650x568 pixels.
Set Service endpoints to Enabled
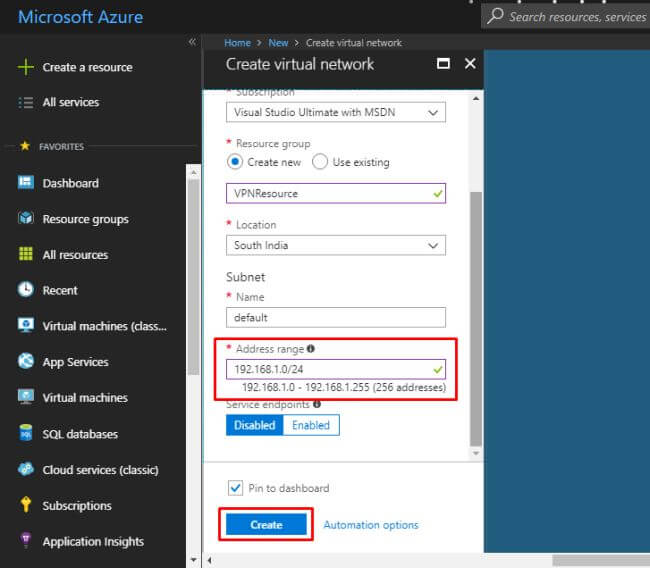311,425
